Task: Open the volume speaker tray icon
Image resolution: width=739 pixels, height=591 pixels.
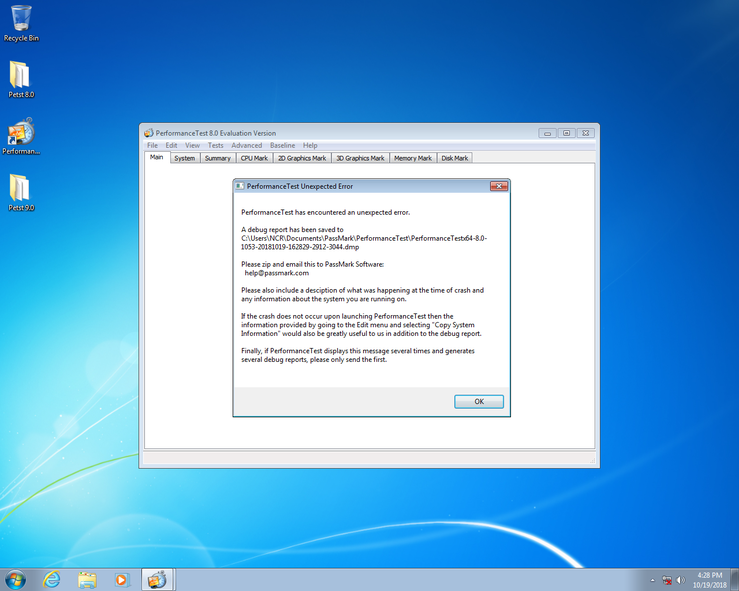Action: pos(681,580)
